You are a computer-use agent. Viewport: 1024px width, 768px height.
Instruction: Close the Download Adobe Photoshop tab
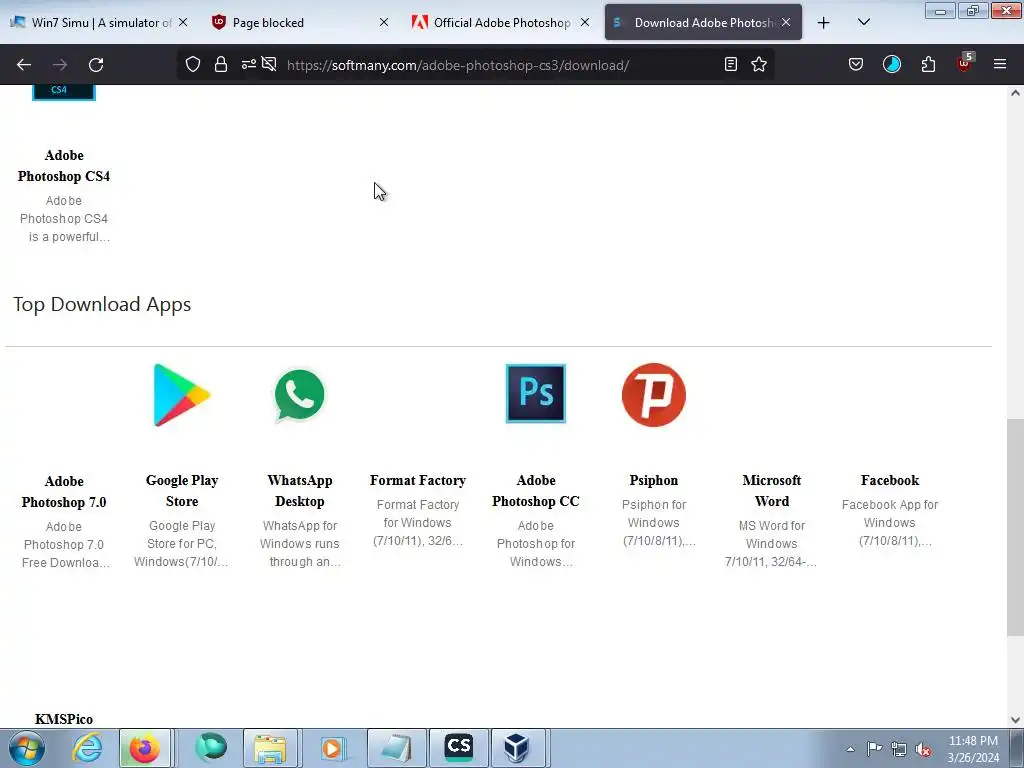point(786,23)
